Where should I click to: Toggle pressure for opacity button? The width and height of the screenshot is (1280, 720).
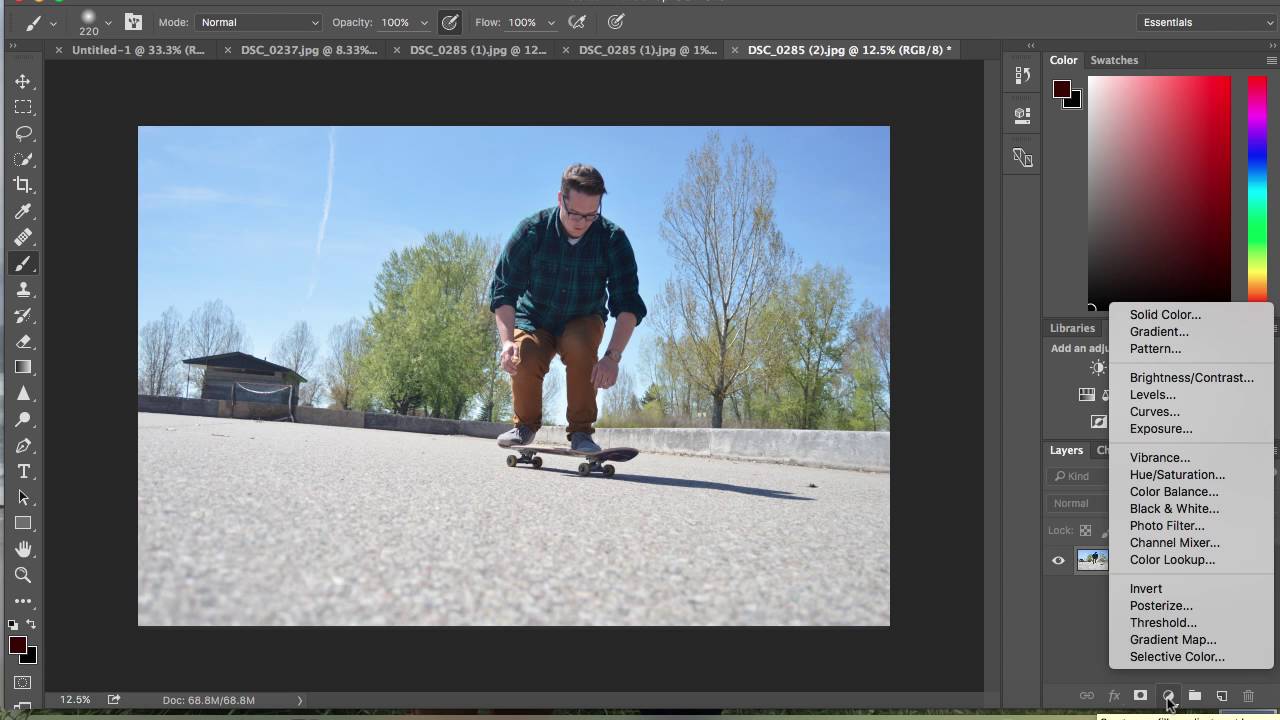click(450, 22)
